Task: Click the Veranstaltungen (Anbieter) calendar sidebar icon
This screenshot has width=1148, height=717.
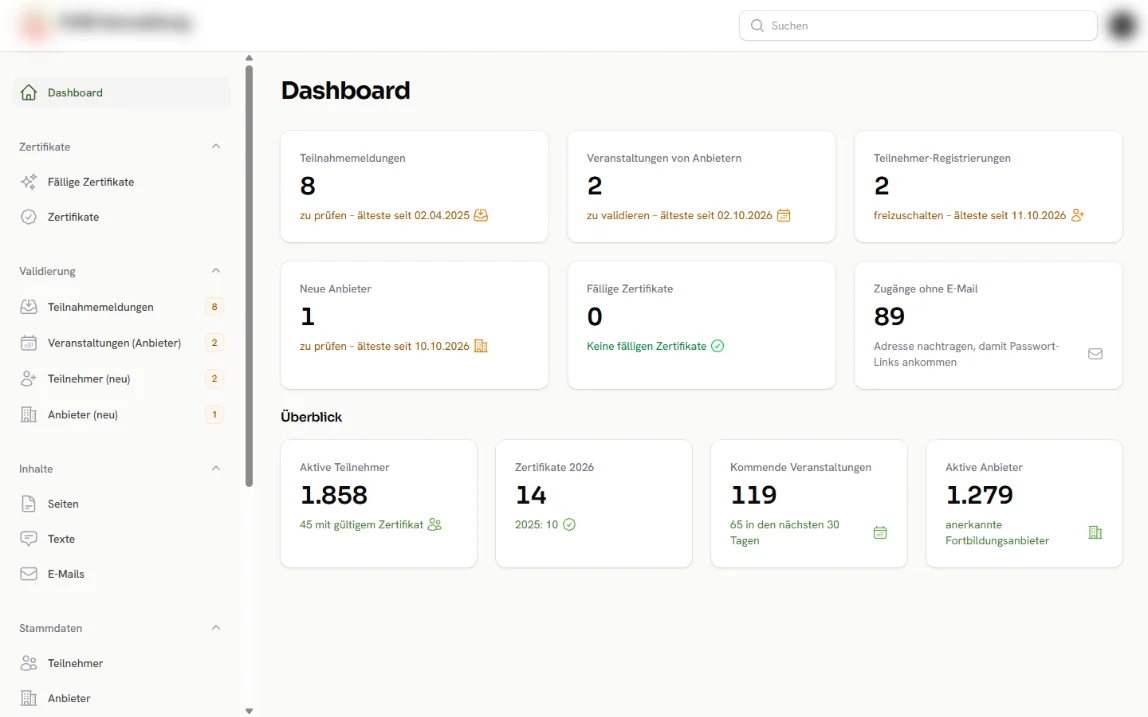Action: (29, 343)
